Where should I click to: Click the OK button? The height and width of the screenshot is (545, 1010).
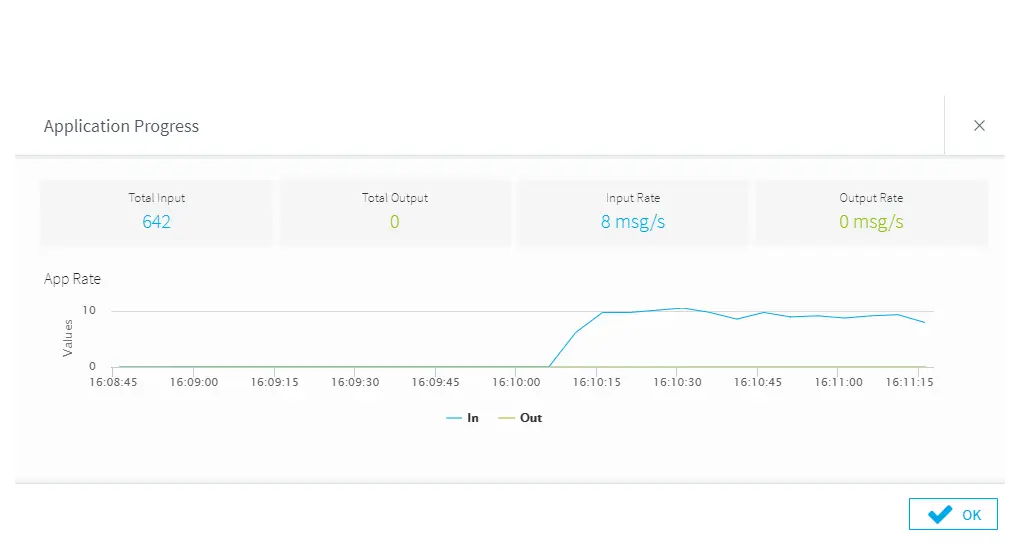coord(953,514)
